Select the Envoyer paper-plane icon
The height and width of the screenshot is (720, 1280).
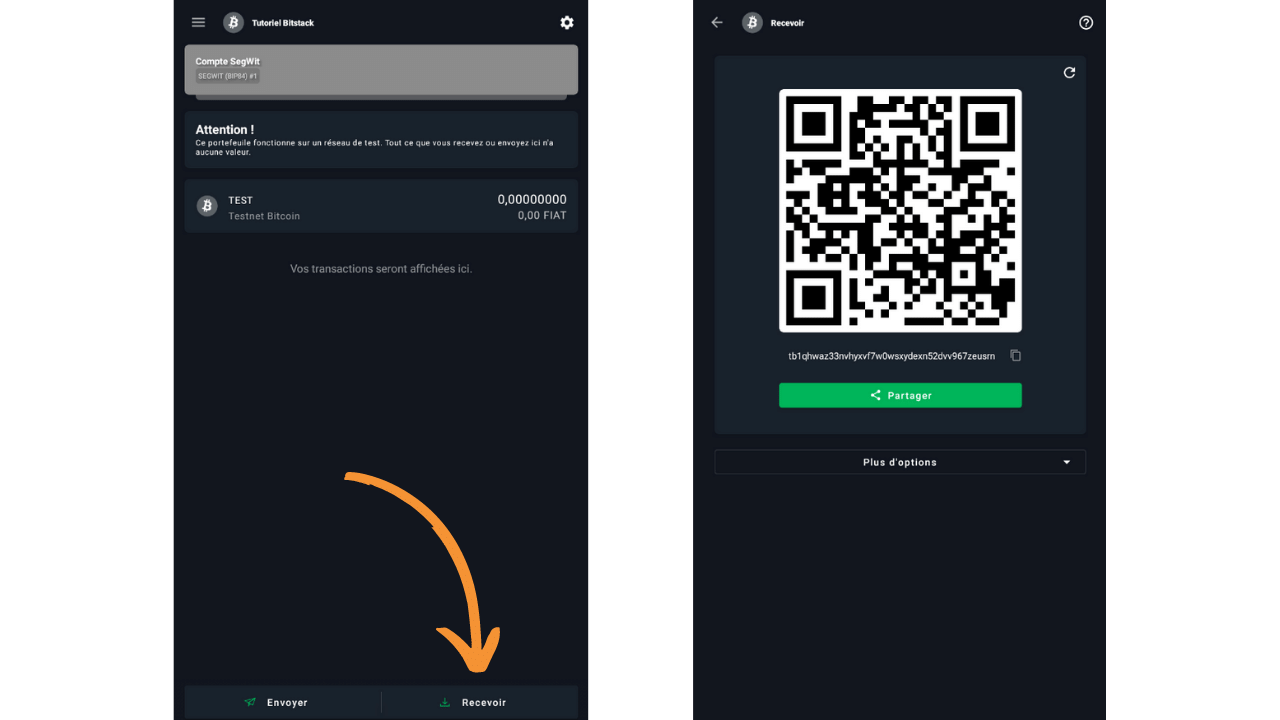(249, 702)
